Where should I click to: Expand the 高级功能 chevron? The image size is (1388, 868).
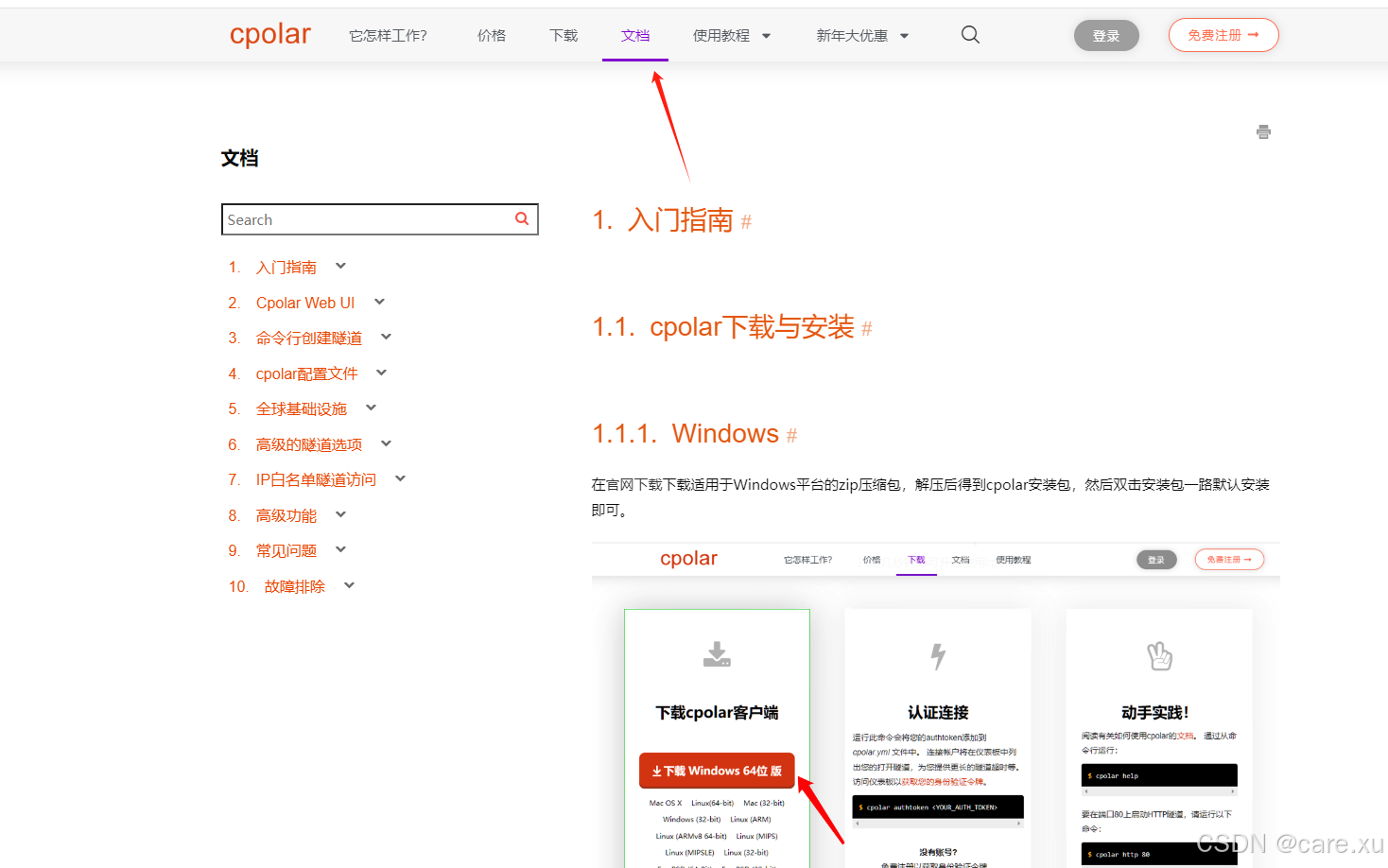340,514
